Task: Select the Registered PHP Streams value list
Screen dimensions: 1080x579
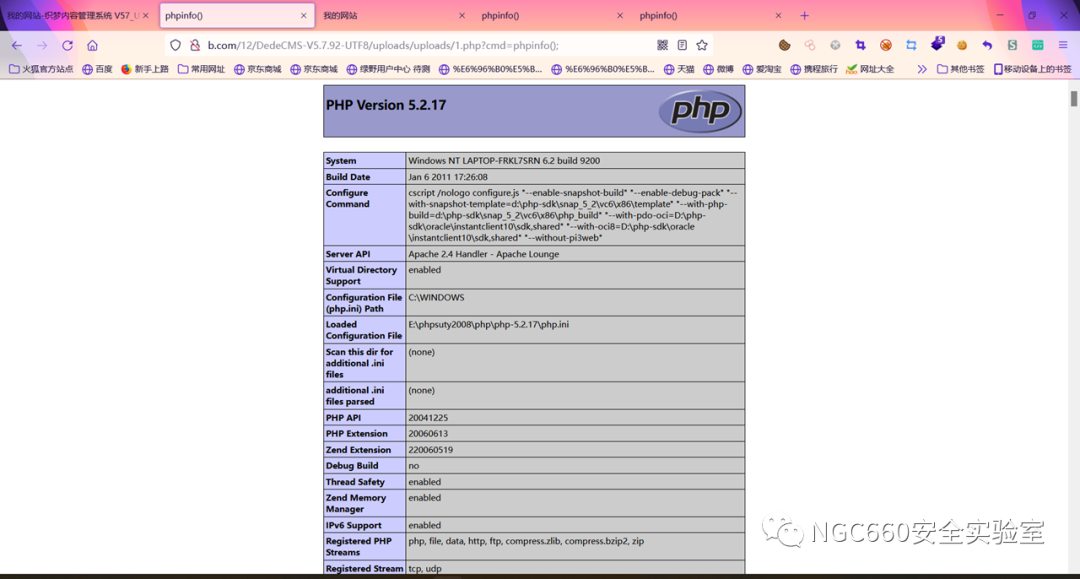Action: (526, 541)
